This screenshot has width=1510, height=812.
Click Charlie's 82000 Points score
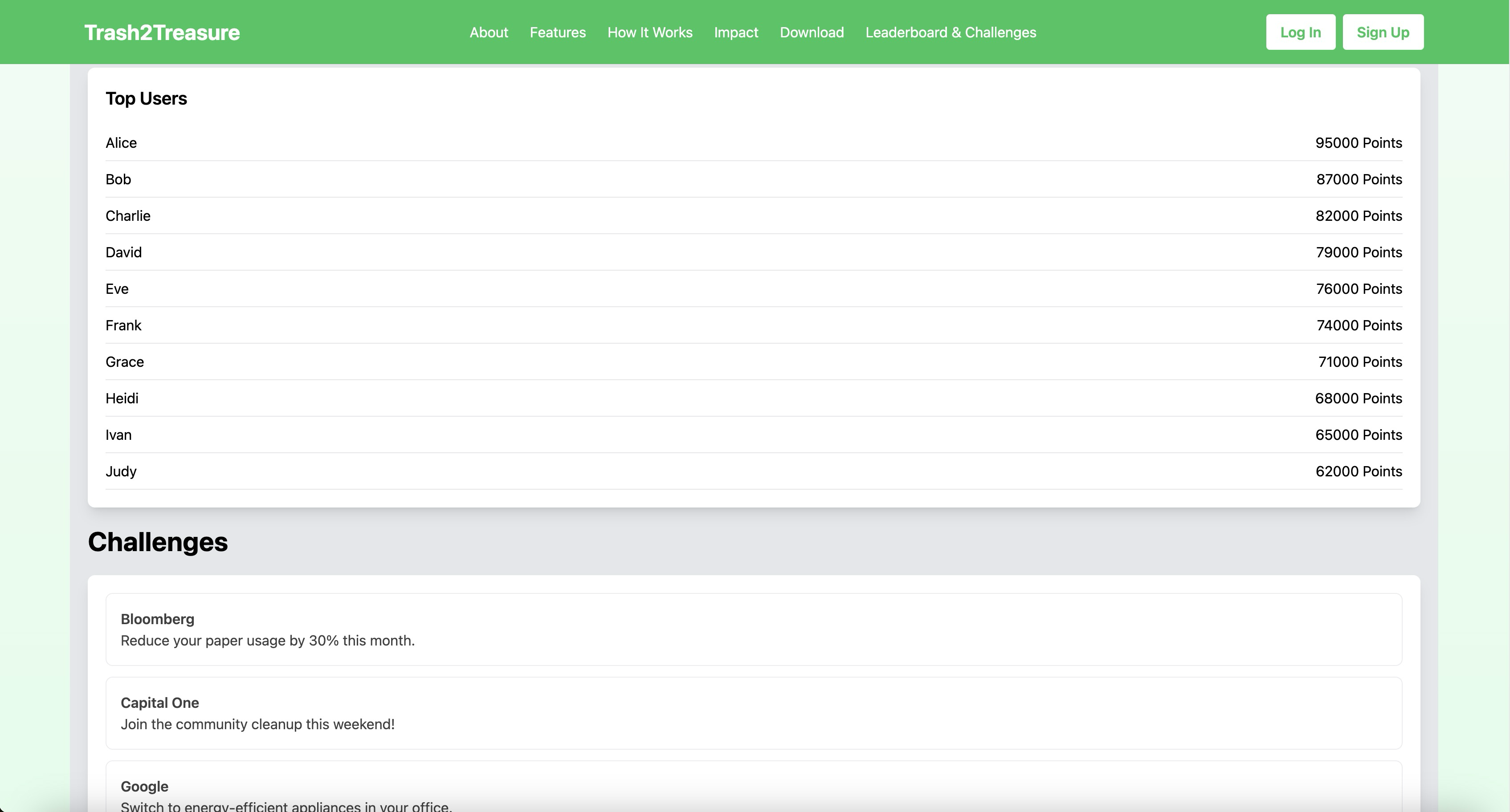click(1358, 215)
